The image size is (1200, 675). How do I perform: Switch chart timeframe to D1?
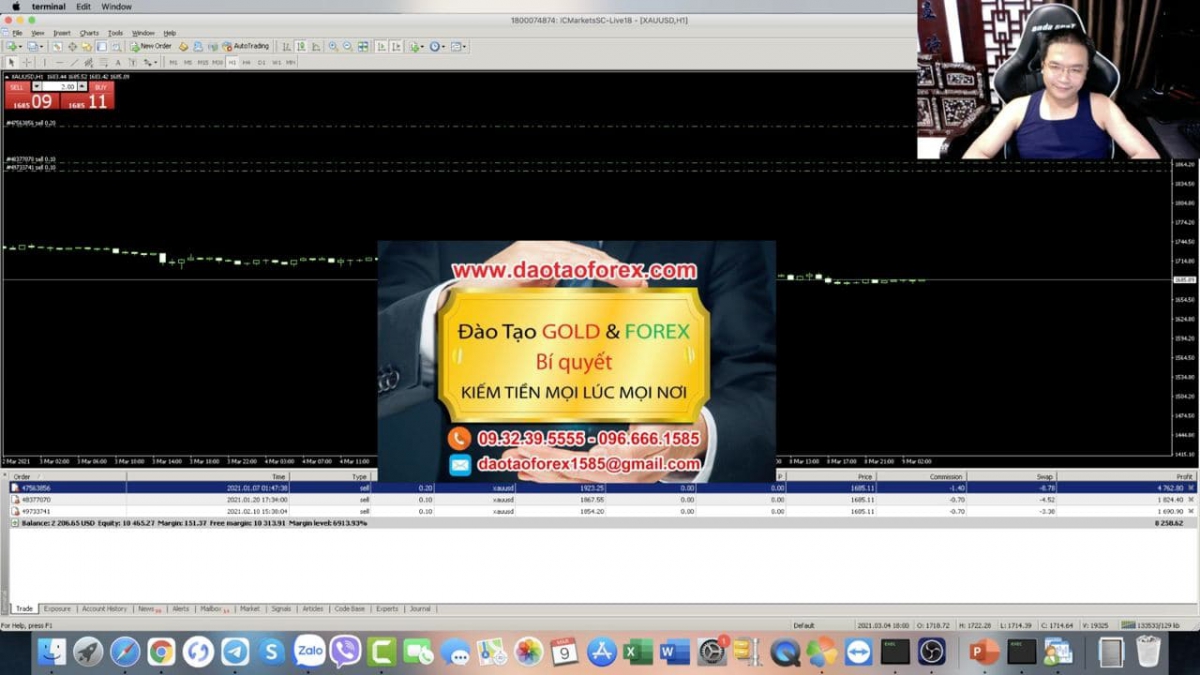coord(261,62)
